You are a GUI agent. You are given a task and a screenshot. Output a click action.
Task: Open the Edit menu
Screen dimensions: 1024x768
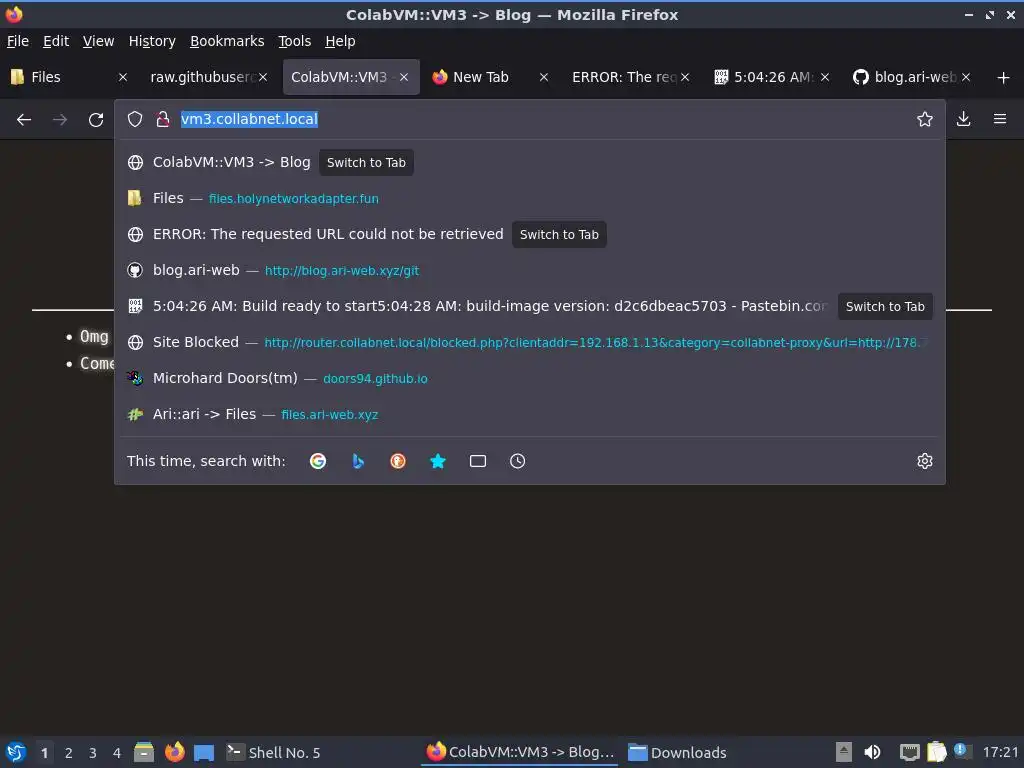pos(56,41)
